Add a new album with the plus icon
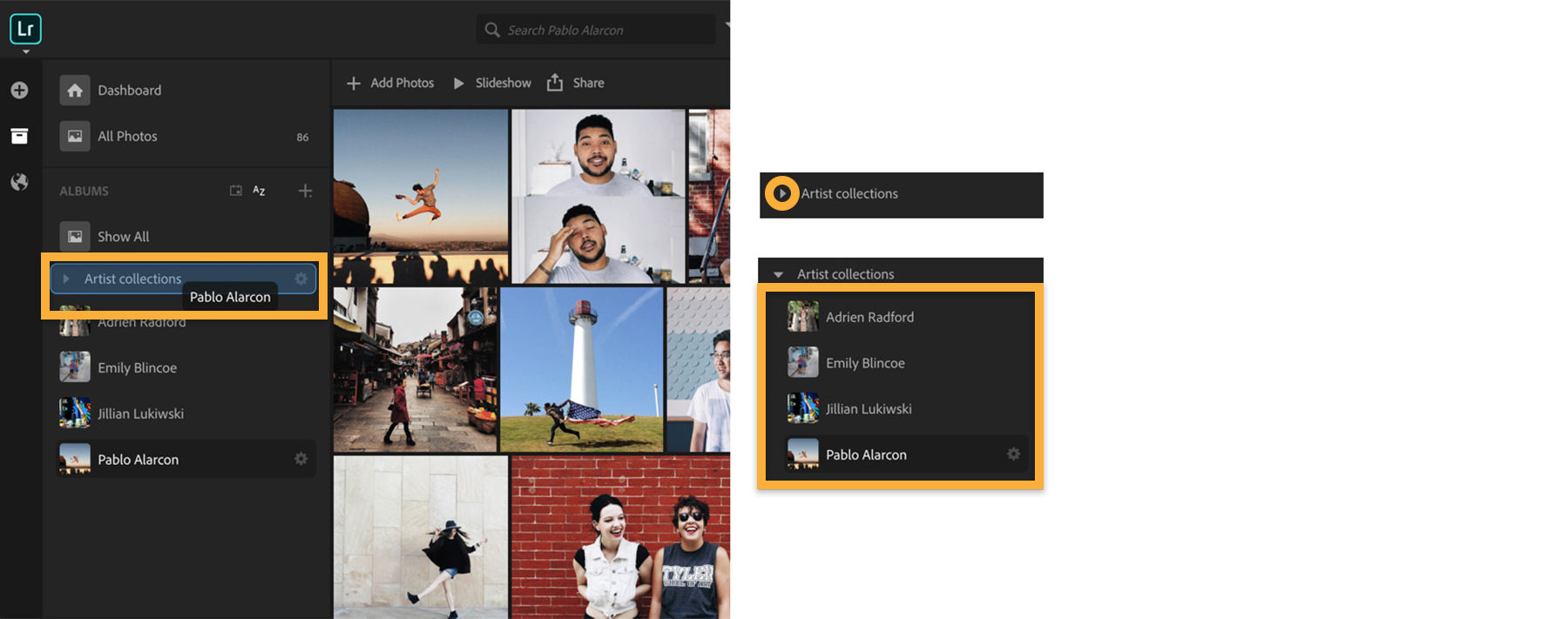Viewport: 1568px width, 619px height. tap(305, 191)
